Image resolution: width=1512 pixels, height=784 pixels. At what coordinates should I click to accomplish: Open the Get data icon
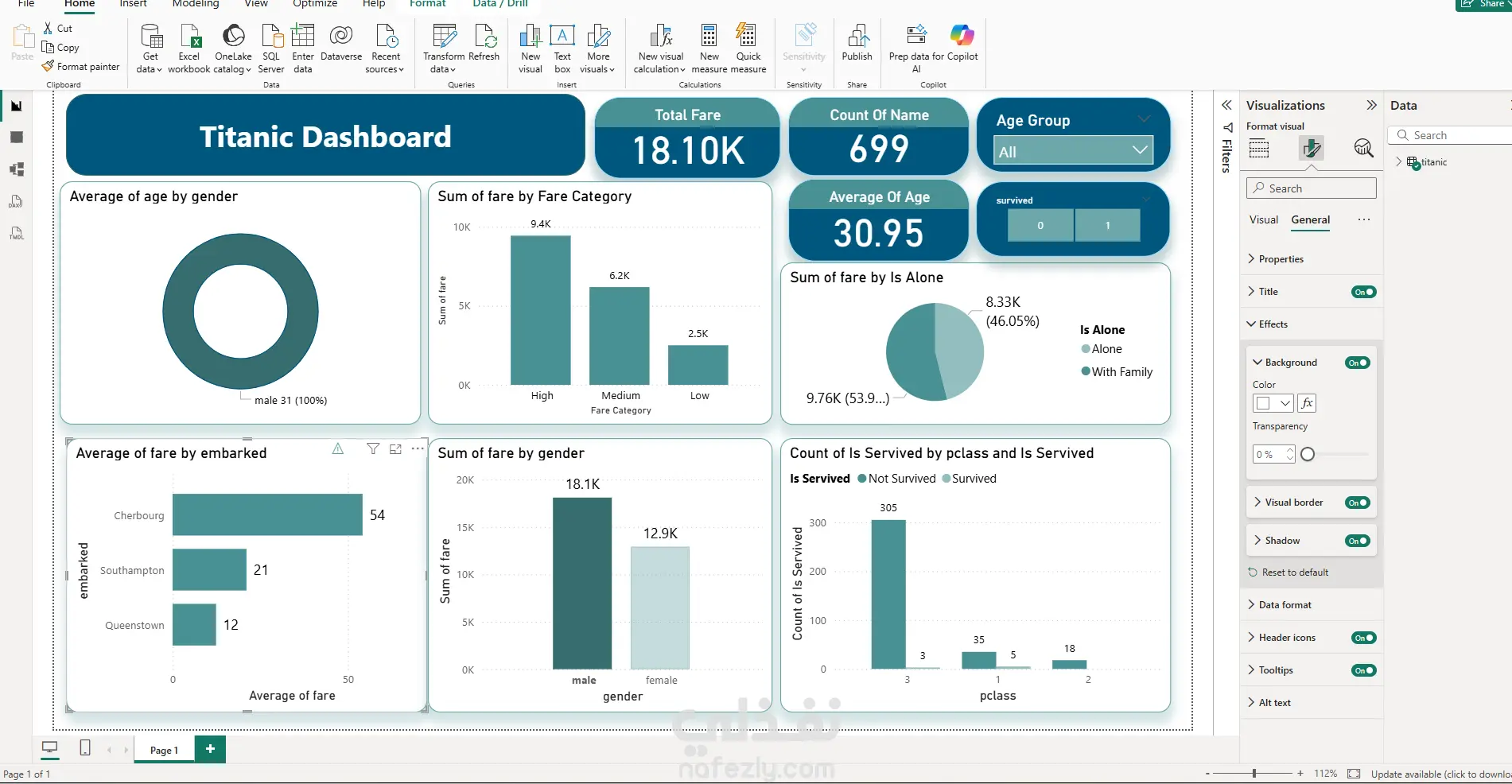(150, 49)
